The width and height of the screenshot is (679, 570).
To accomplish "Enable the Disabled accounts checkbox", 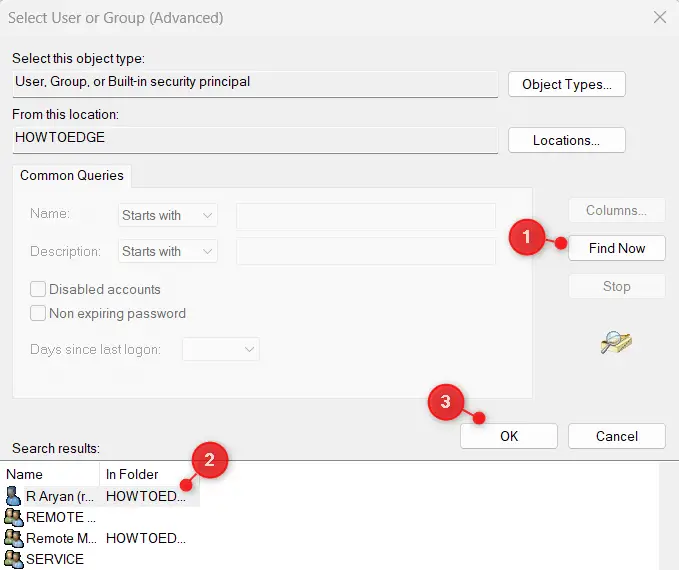I will [x=38, y=289].
